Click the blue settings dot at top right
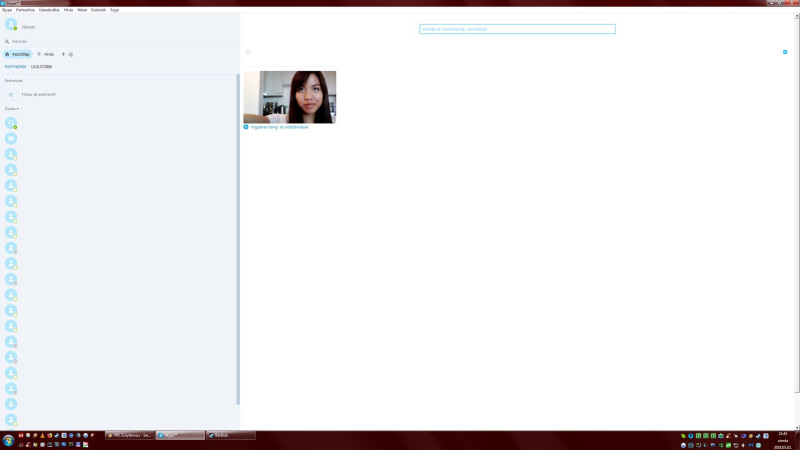Screen dimensions: 800x450 785,52
